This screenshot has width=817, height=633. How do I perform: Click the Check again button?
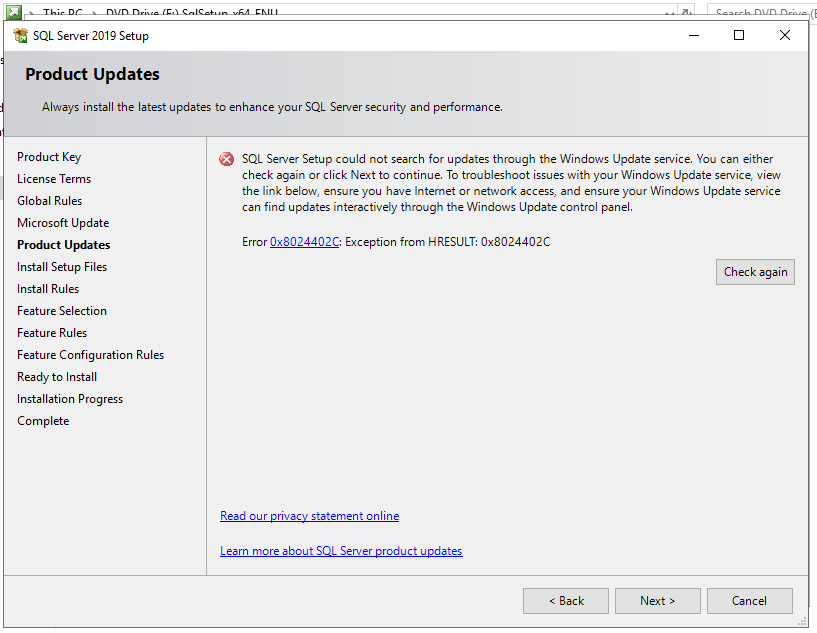[756, 272]
